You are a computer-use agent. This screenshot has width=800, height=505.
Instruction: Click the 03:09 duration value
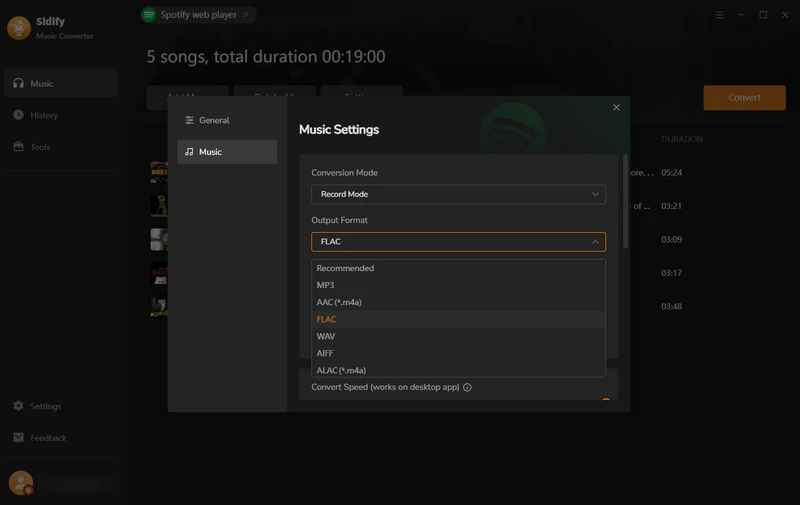pos(671,239)
